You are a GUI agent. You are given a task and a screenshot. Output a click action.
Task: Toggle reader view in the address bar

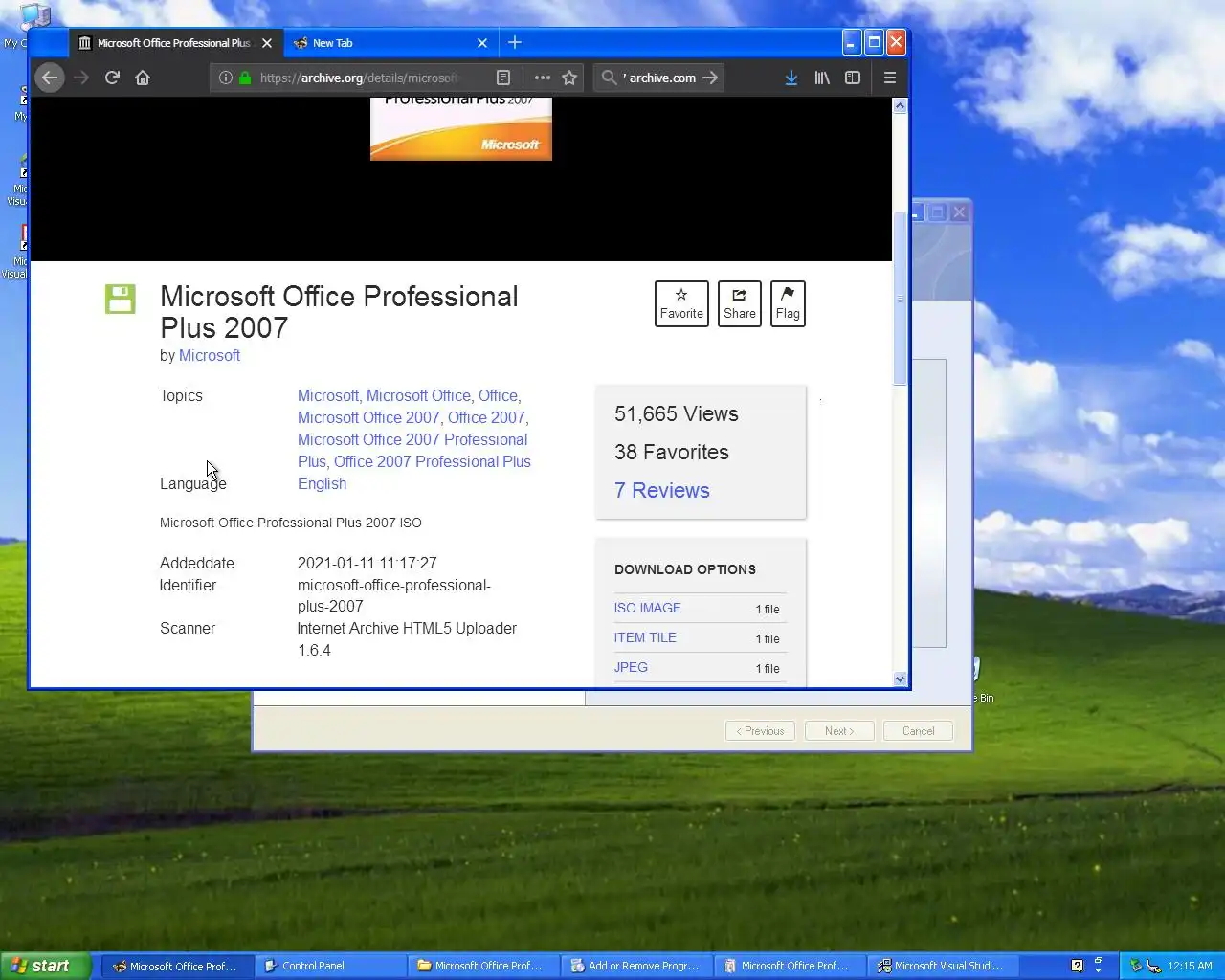point(503,78)
